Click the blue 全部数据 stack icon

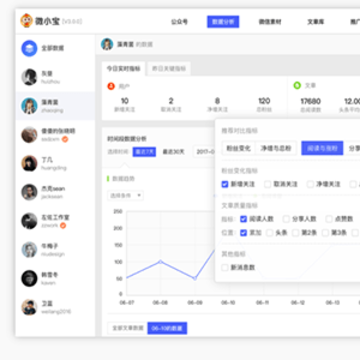tap(29, 48)
